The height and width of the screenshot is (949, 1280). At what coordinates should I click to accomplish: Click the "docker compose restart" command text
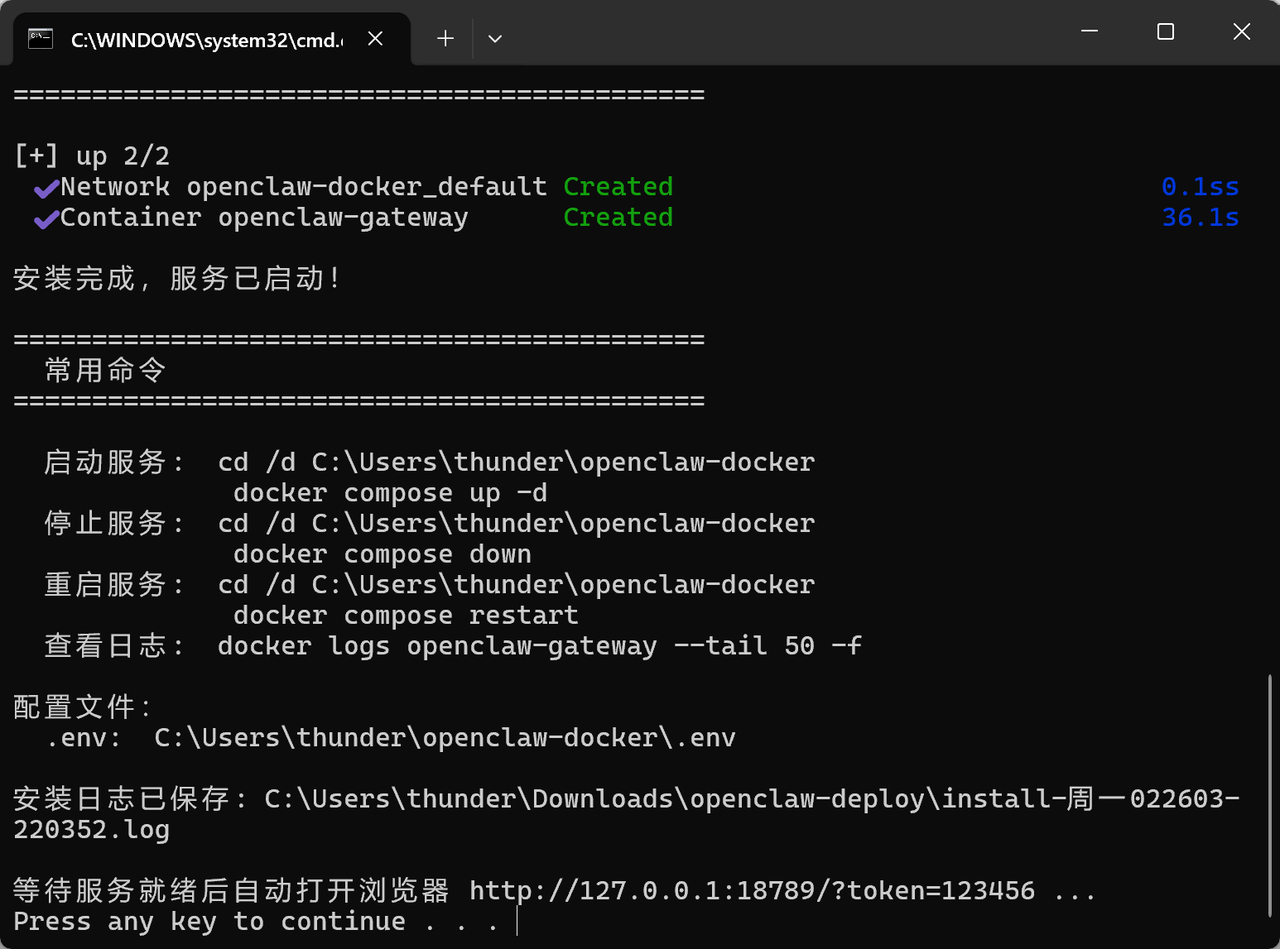pyautogui.click(x=405, y=615)
